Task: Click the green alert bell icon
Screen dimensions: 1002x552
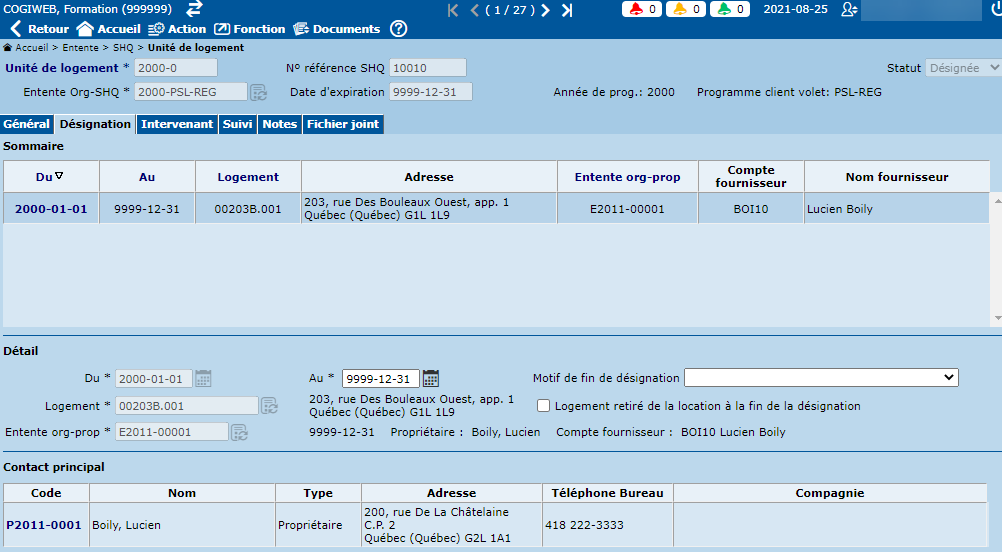Action: pos(724,10)
